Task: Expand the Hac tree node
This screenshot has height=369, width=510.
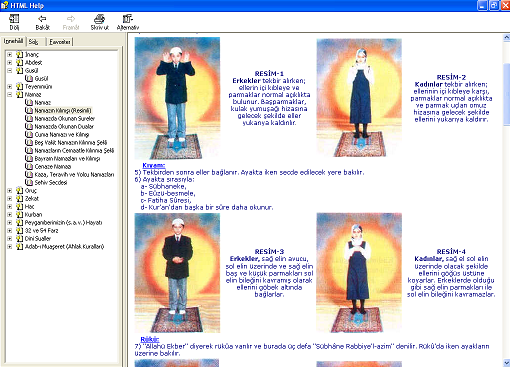Action: 10,206
